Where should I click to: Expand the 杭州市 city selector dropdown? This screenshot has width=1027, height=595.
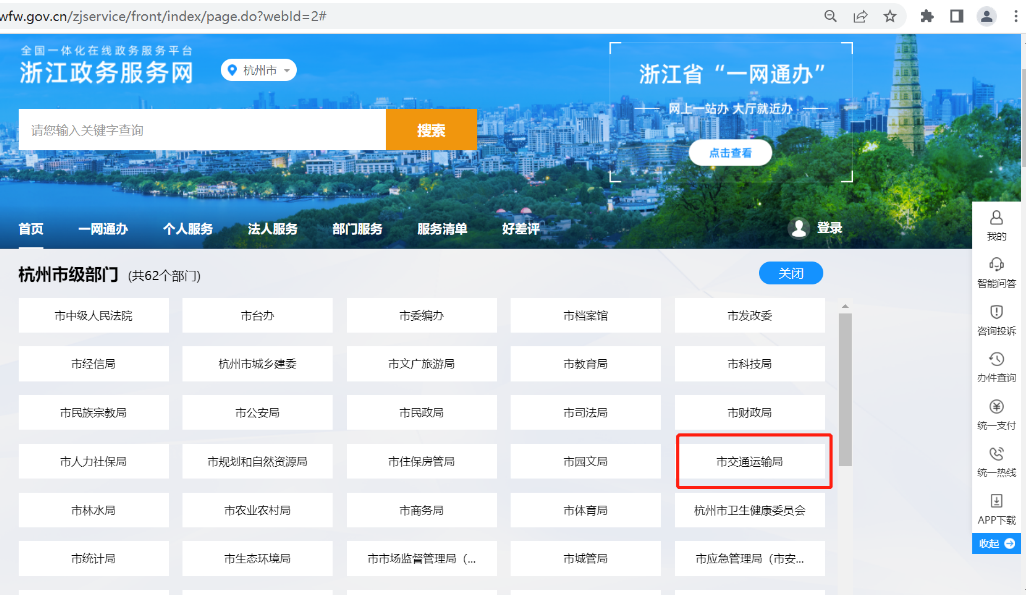(259, 71)
